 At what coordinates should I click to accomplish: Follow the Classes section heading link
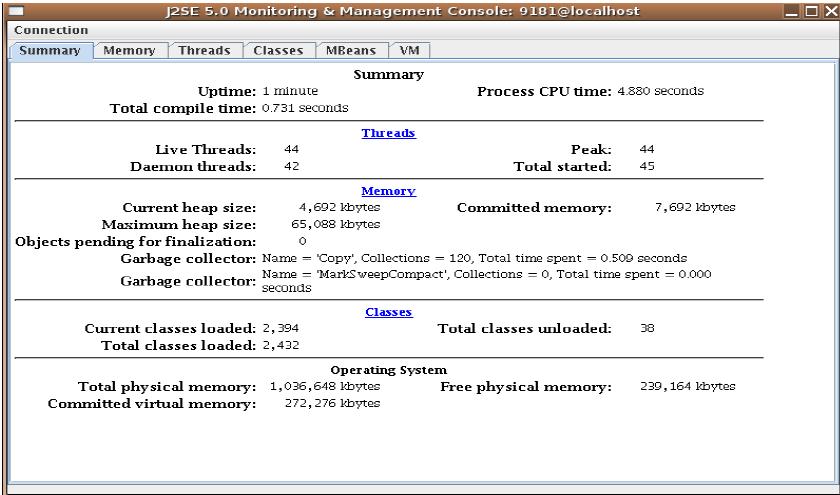[x=389, y=312]
